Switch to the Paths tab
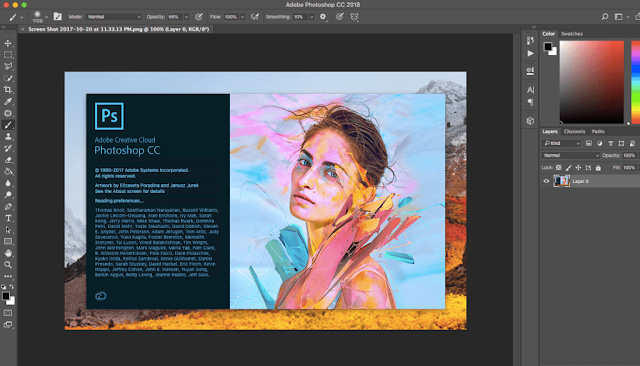This screenshot has height=366, width=640. (598, 131)
